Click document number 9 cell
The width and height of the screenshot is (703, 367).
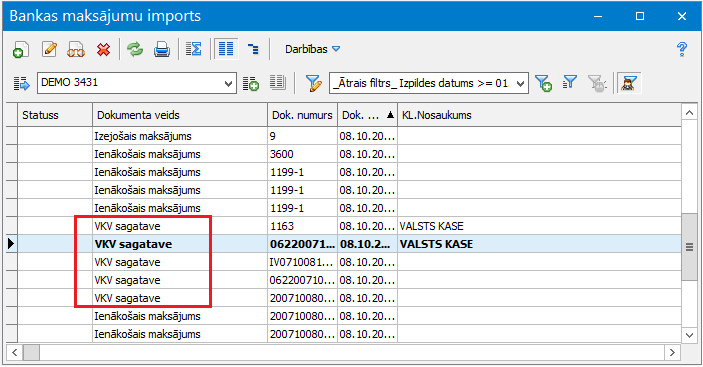(x=303, y=136)
